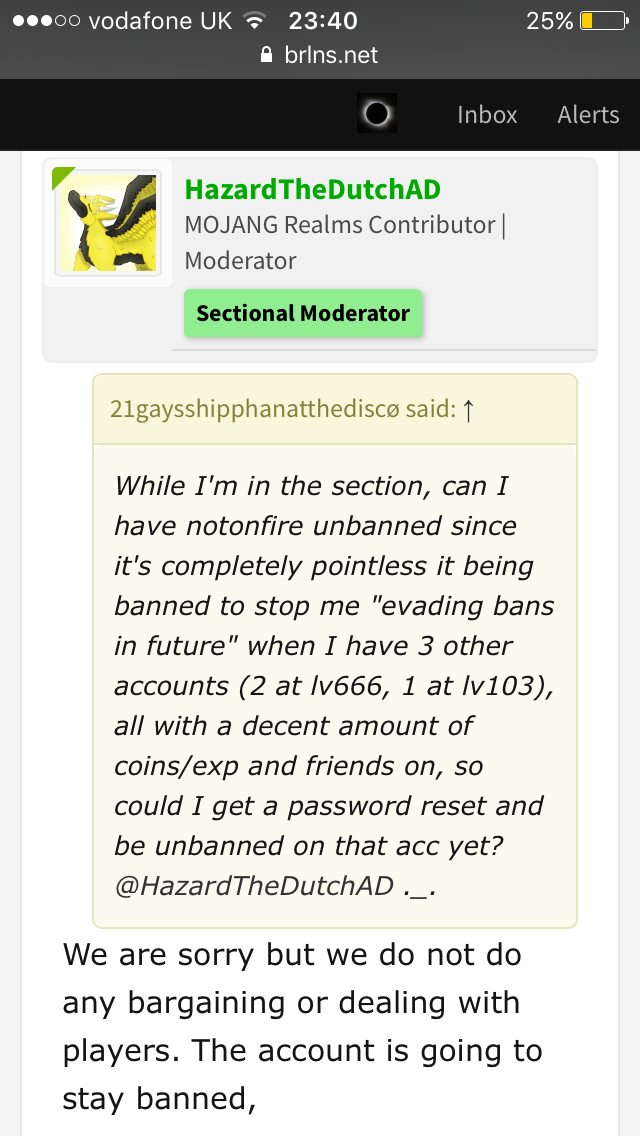Open the Alerts menu item

point(589,114)
